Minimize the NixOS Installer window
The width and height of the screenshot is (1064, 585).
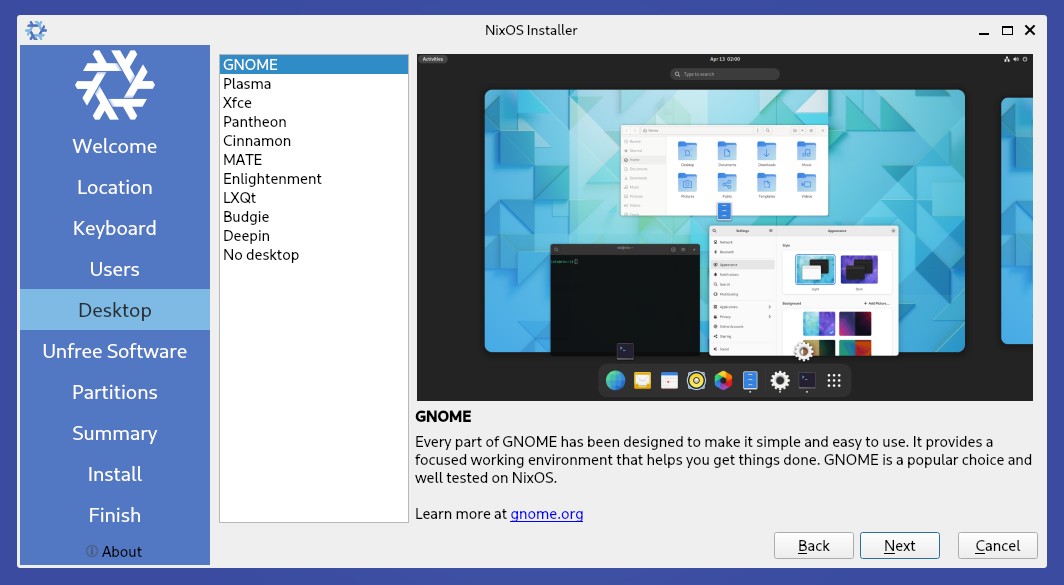pyautogui.click(x=984, y=31)
